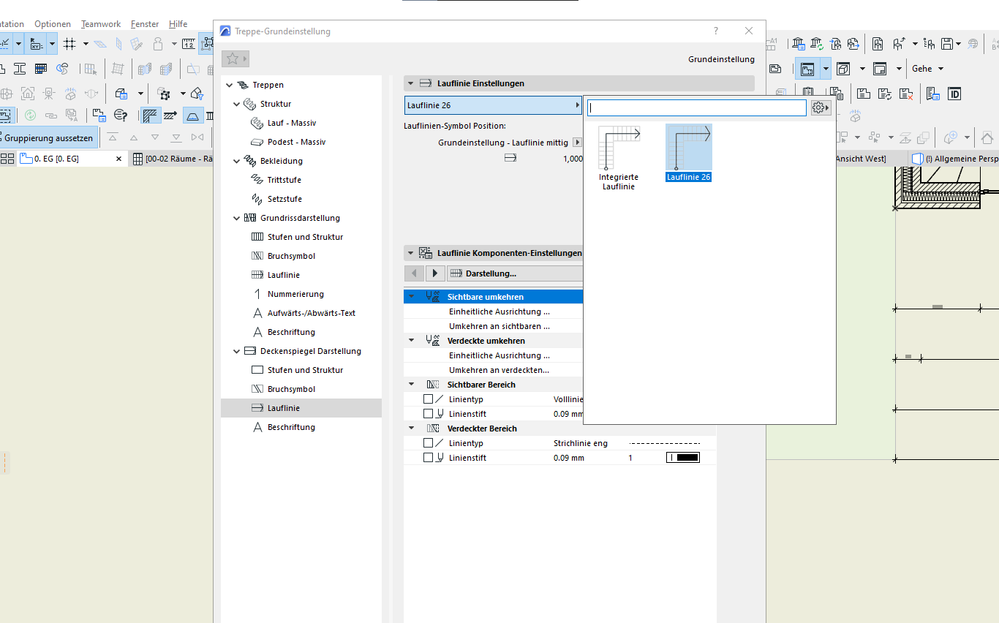Collapse the Treppen tree node

click(x=229, y=85)
